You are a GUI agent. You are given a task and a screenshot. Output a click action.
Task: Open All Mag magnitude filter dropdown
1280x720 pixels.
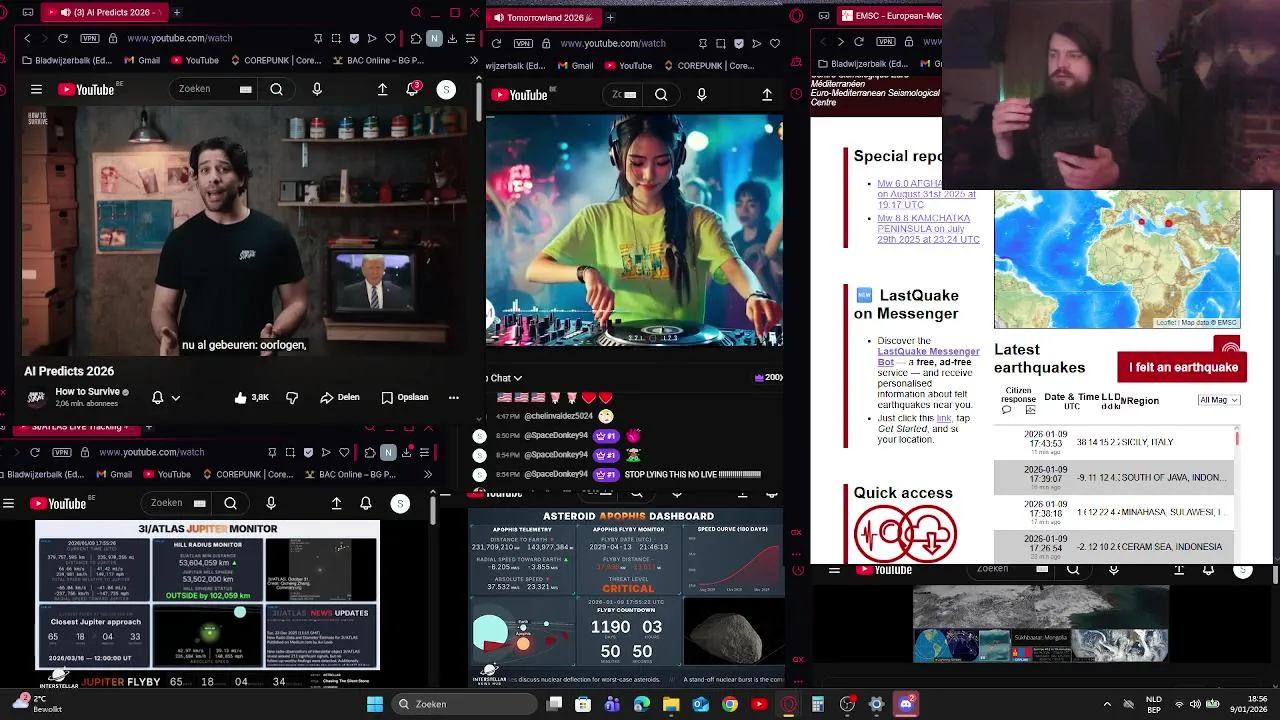1218,400
